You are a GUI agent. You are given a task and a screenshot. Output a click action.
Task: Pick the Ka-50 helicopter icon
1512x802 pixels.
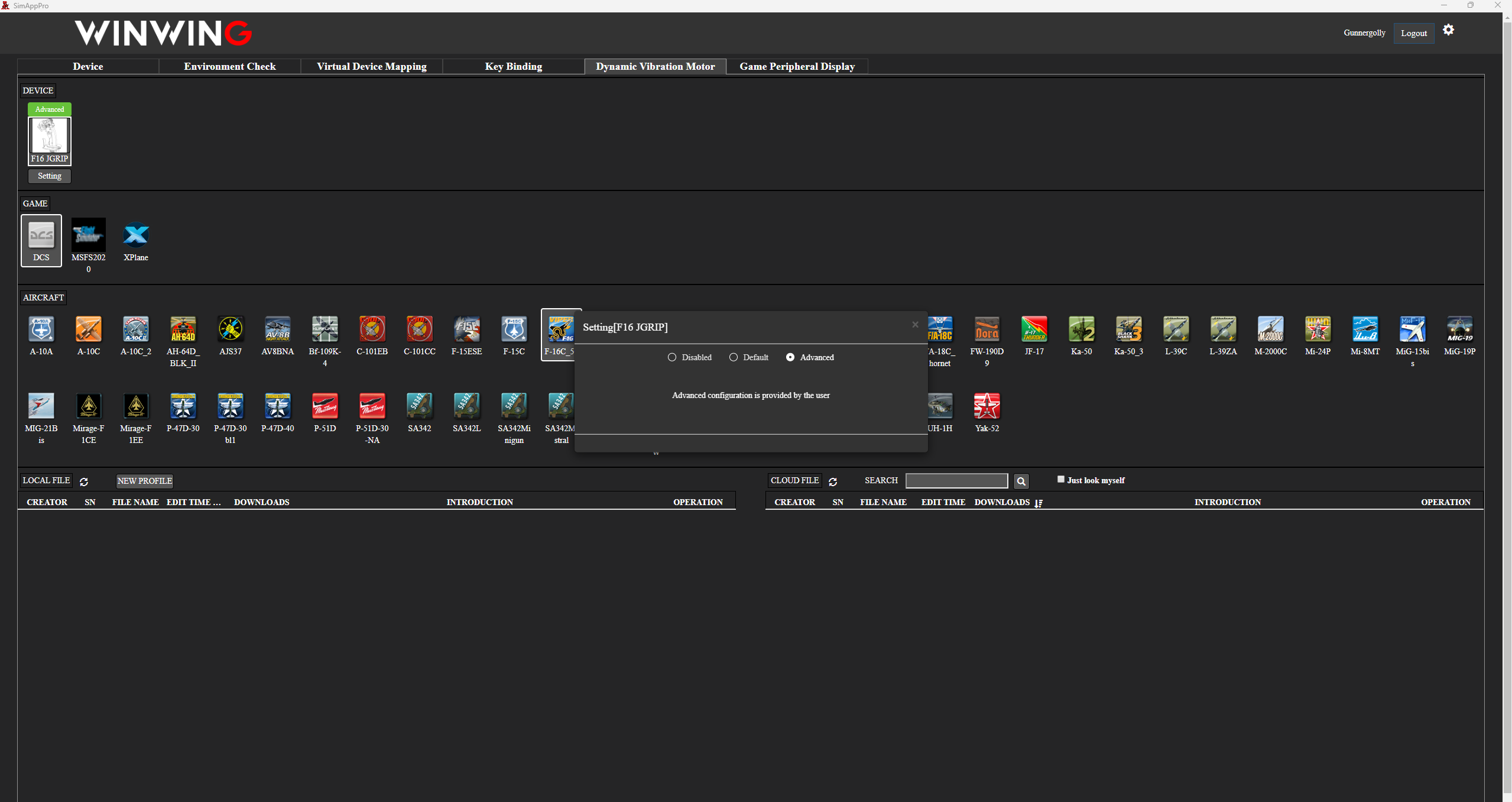(1081, 329)
